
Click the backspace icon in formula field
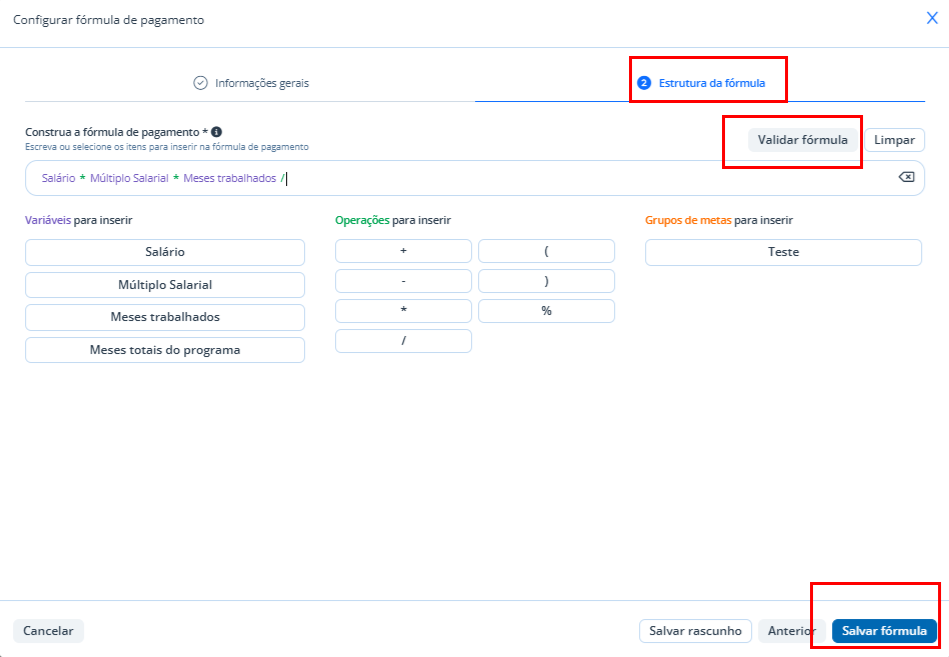906,177
